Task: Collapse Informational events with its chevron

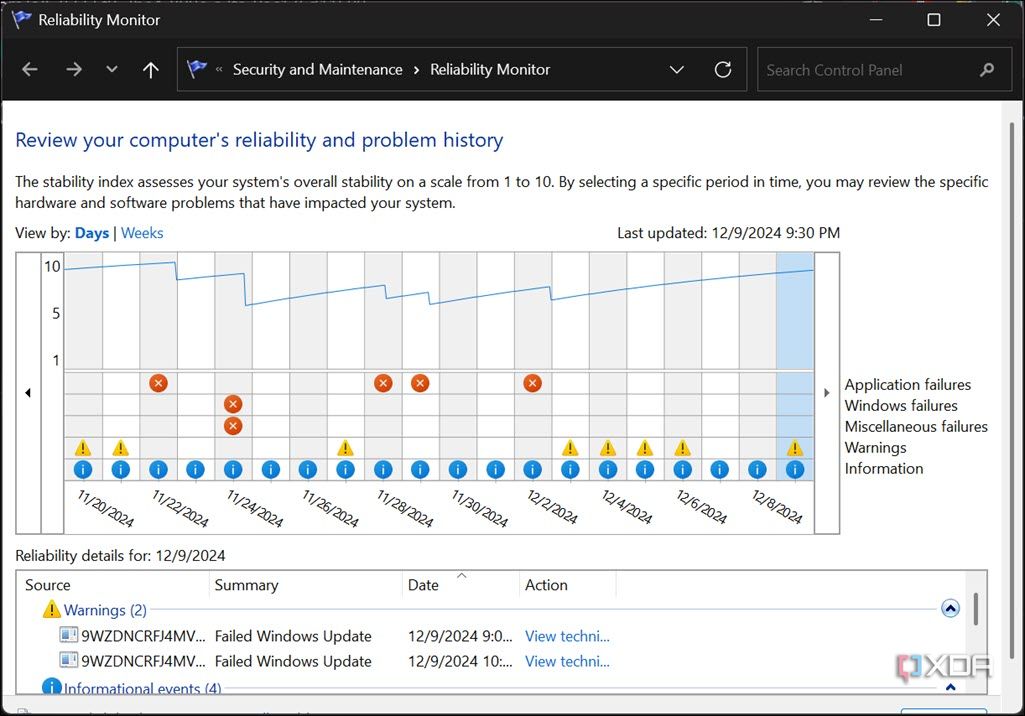Action: coord(950,687)
